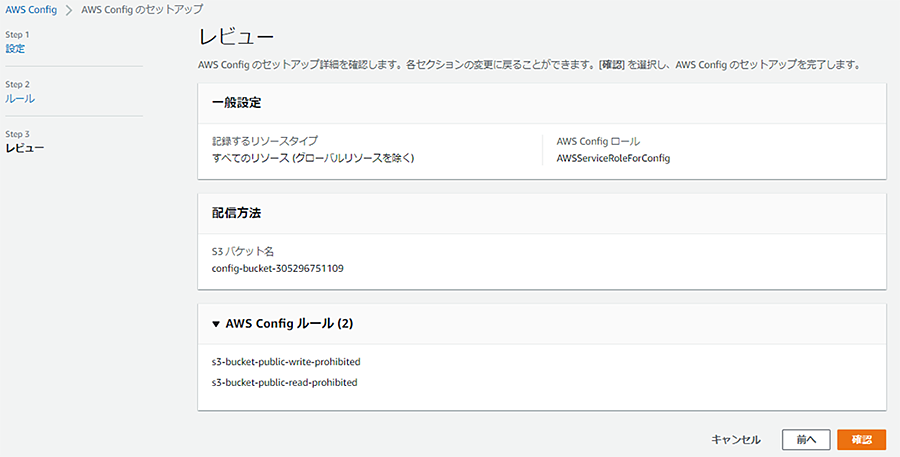900x457 pixels.
Task: Cancel setup with the キャンセル button
Action: [x=736, y=439]
